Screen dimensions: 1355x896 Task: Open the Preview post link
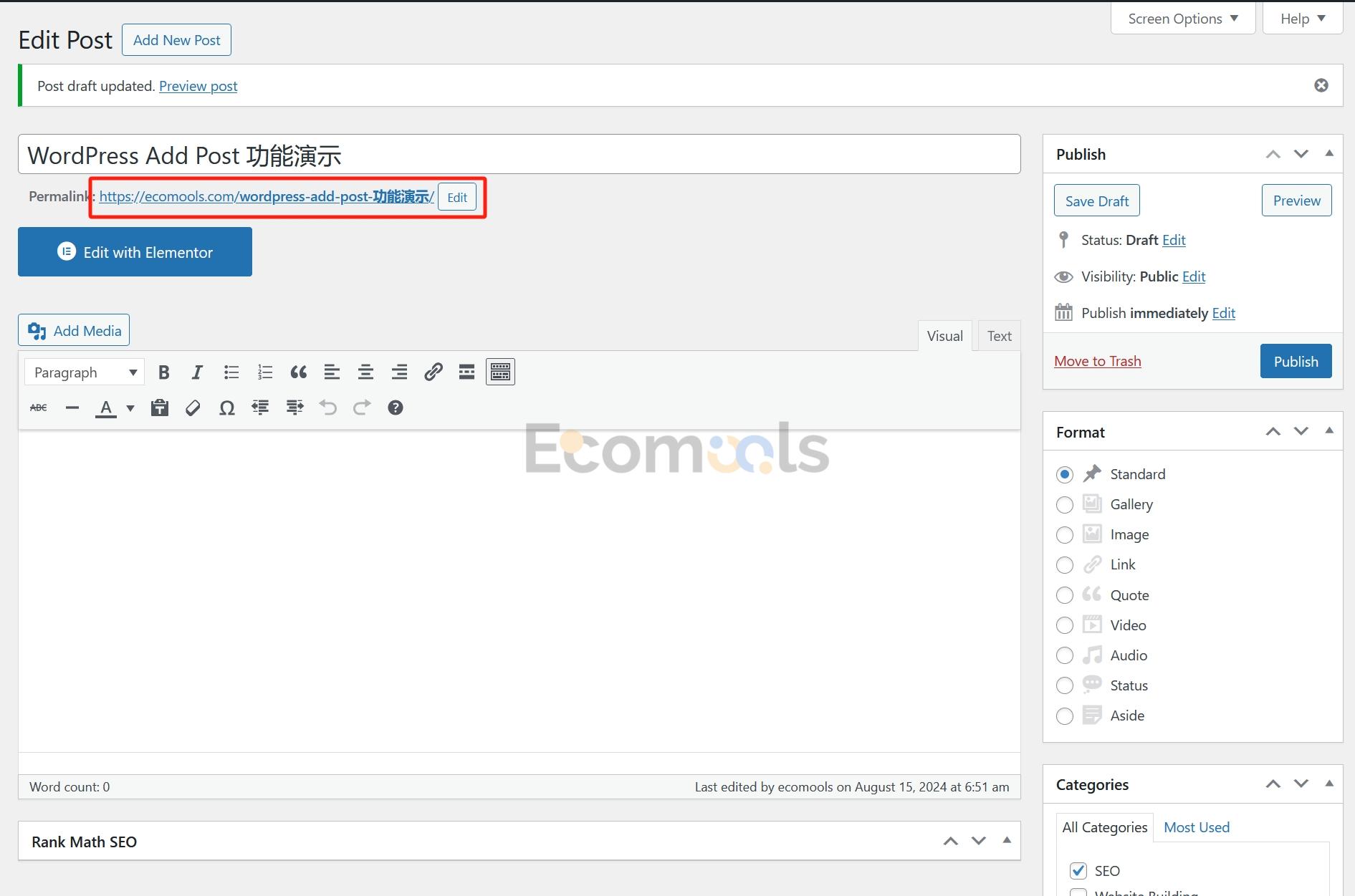(198, 86)
